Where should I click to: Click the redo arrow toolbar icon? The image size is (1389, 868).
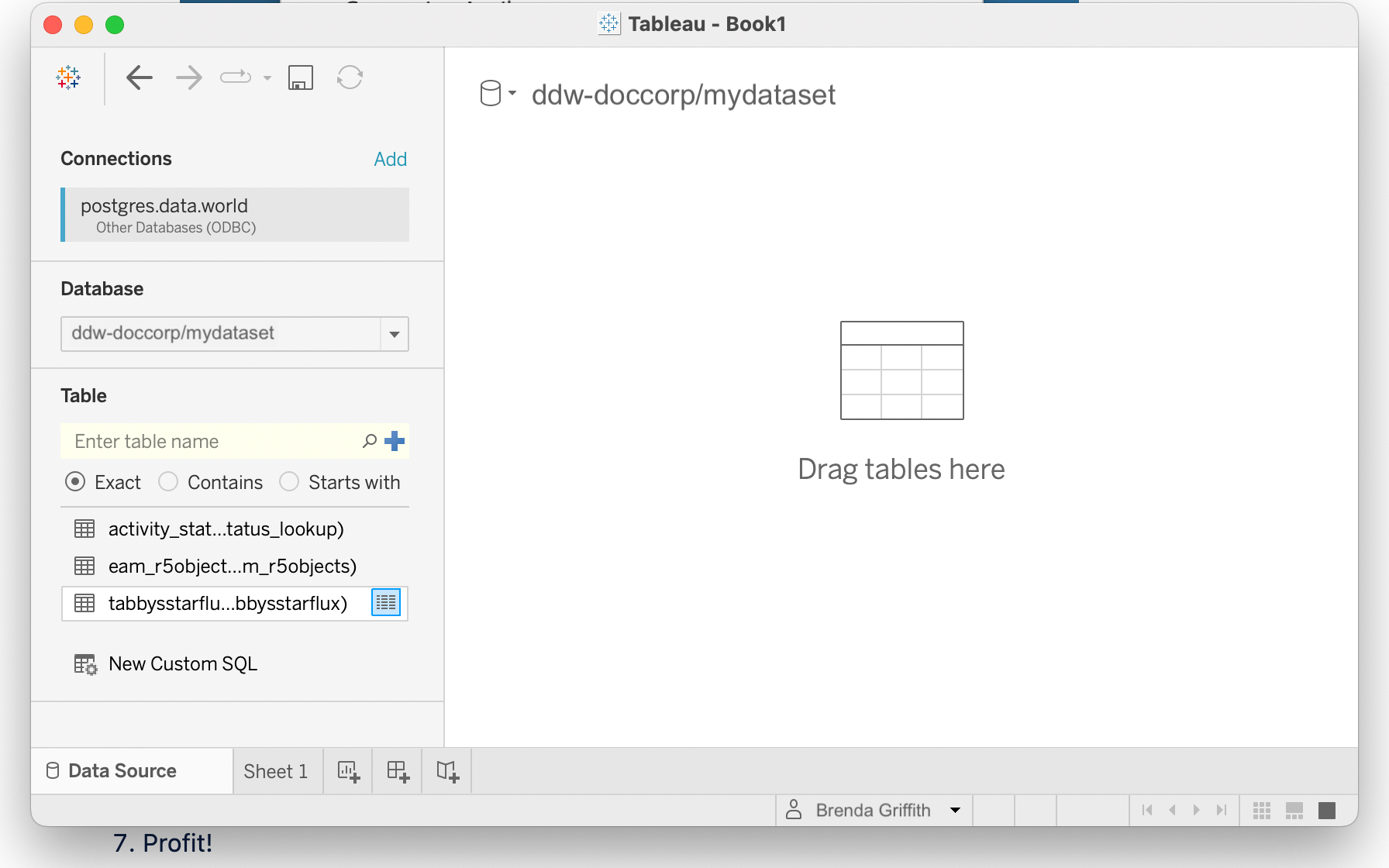236,77
